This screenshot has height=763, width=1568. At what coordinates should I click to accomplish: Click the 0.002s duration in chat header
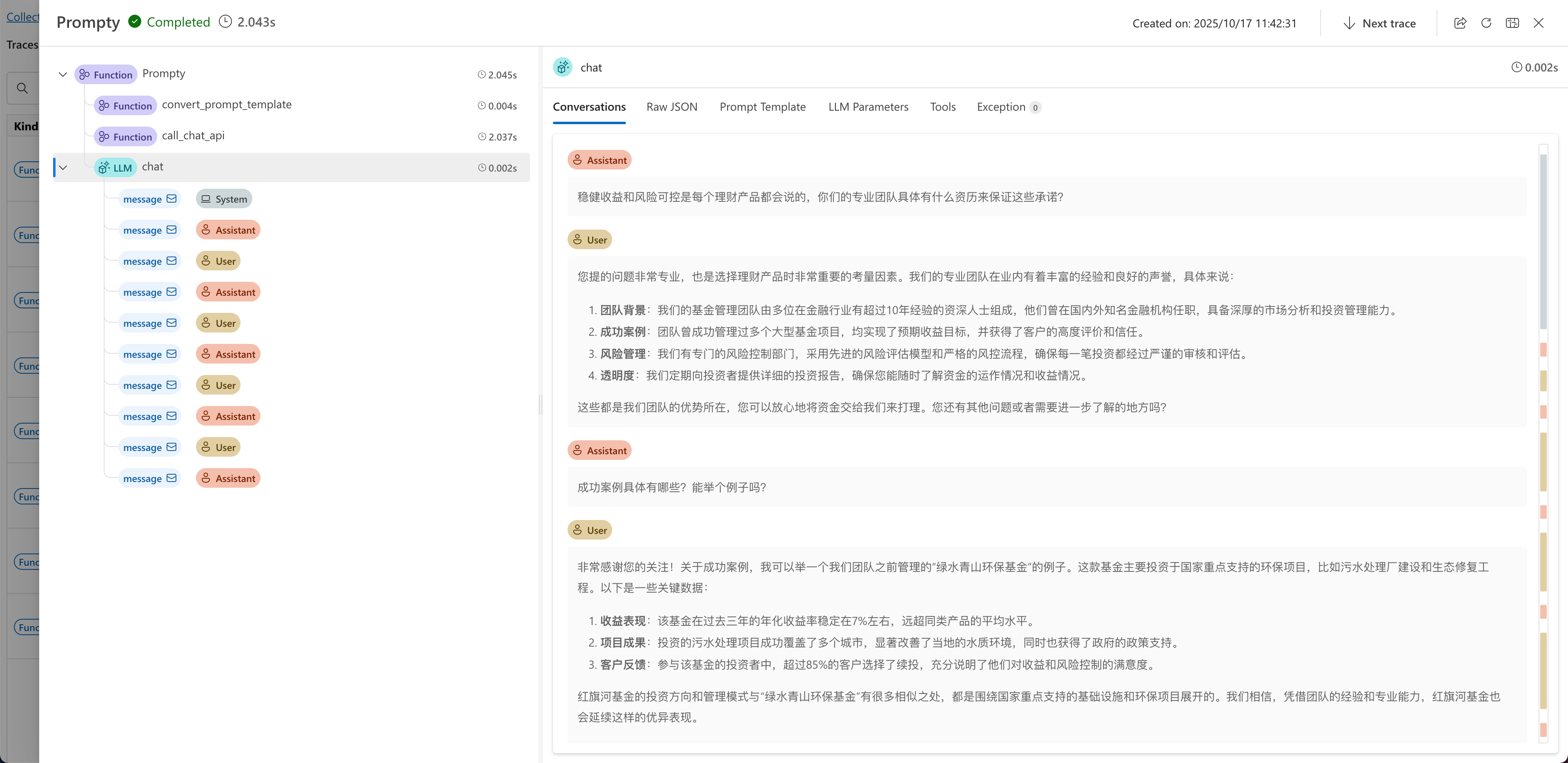[x=1535, y=67]
